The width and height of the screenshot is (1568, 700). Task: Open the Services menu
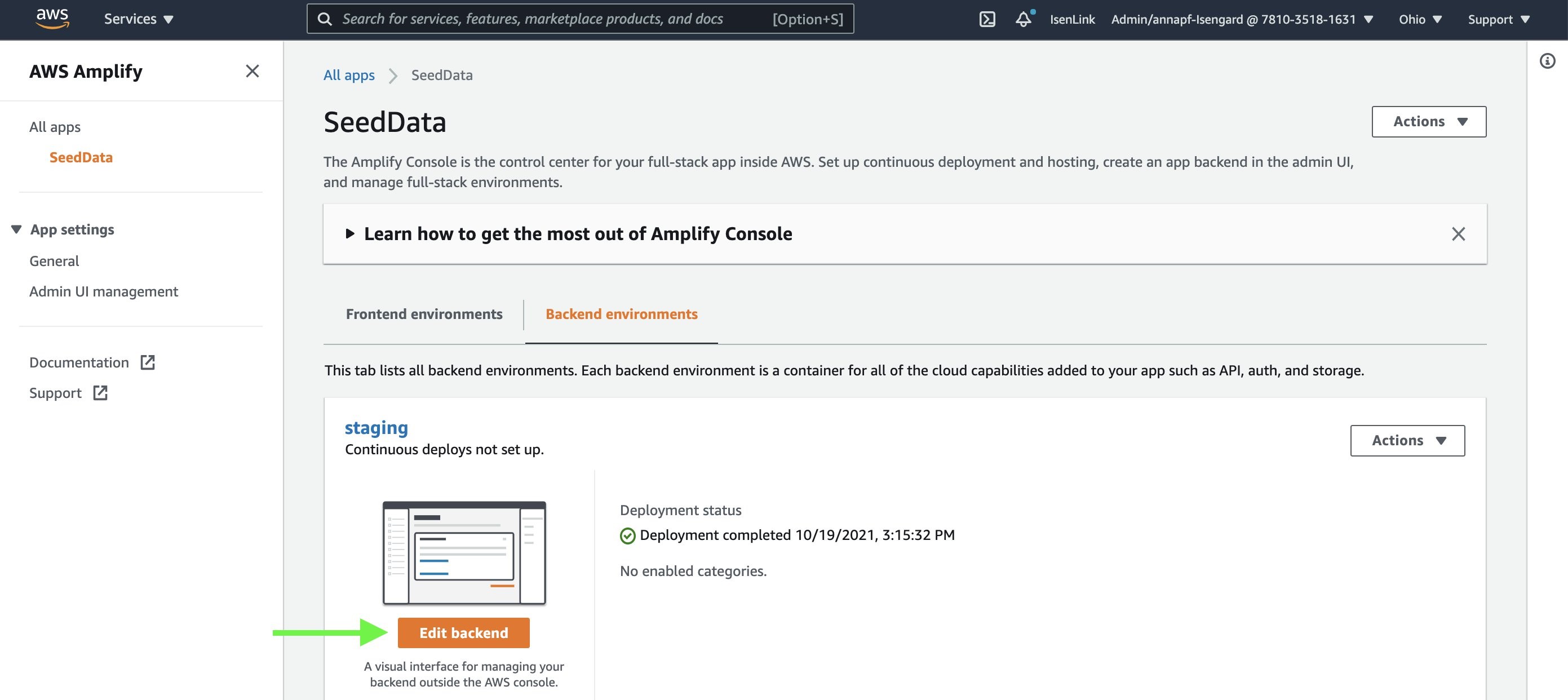click(139, 19)
